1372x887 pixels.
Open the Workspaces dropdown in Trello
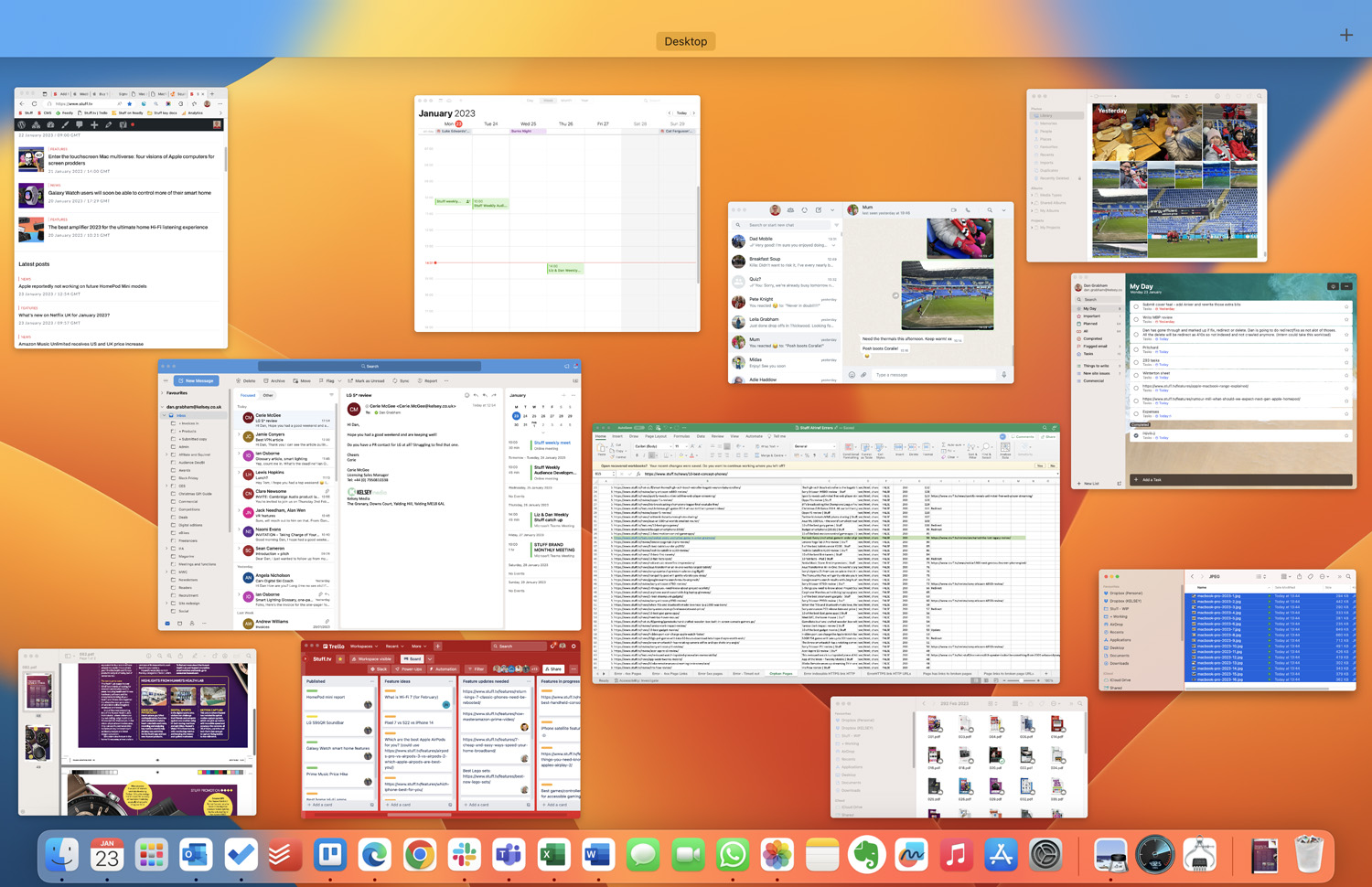click(364, 647)
